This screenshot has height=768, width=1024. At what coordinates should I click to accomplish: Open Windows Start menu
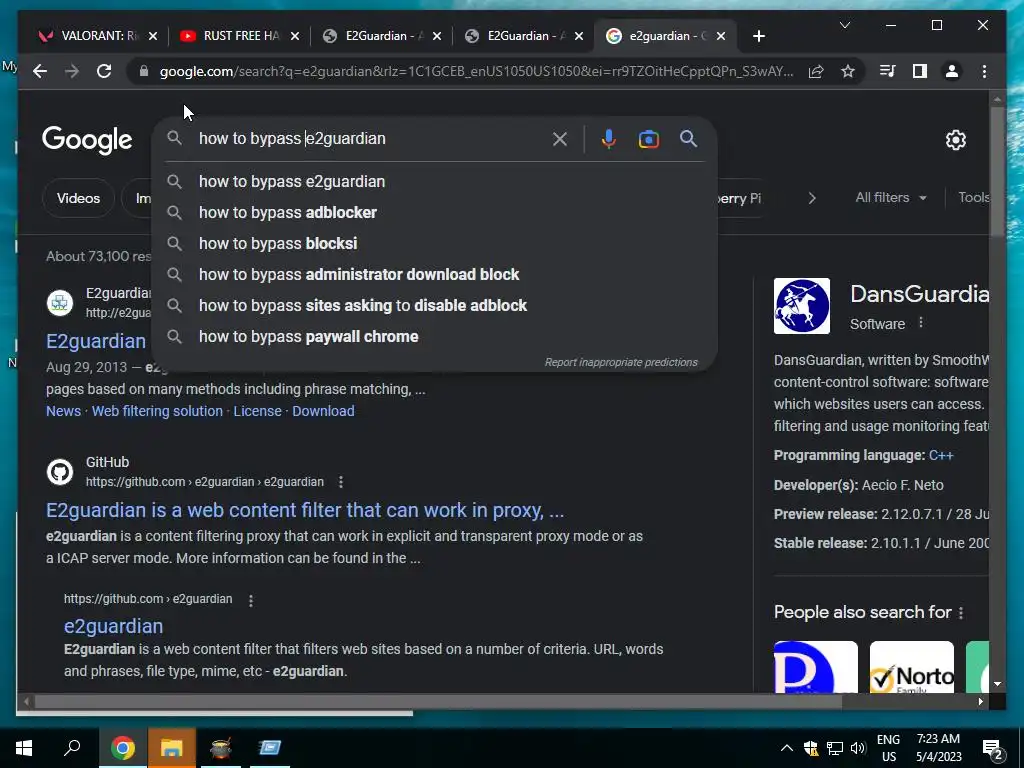24,748
